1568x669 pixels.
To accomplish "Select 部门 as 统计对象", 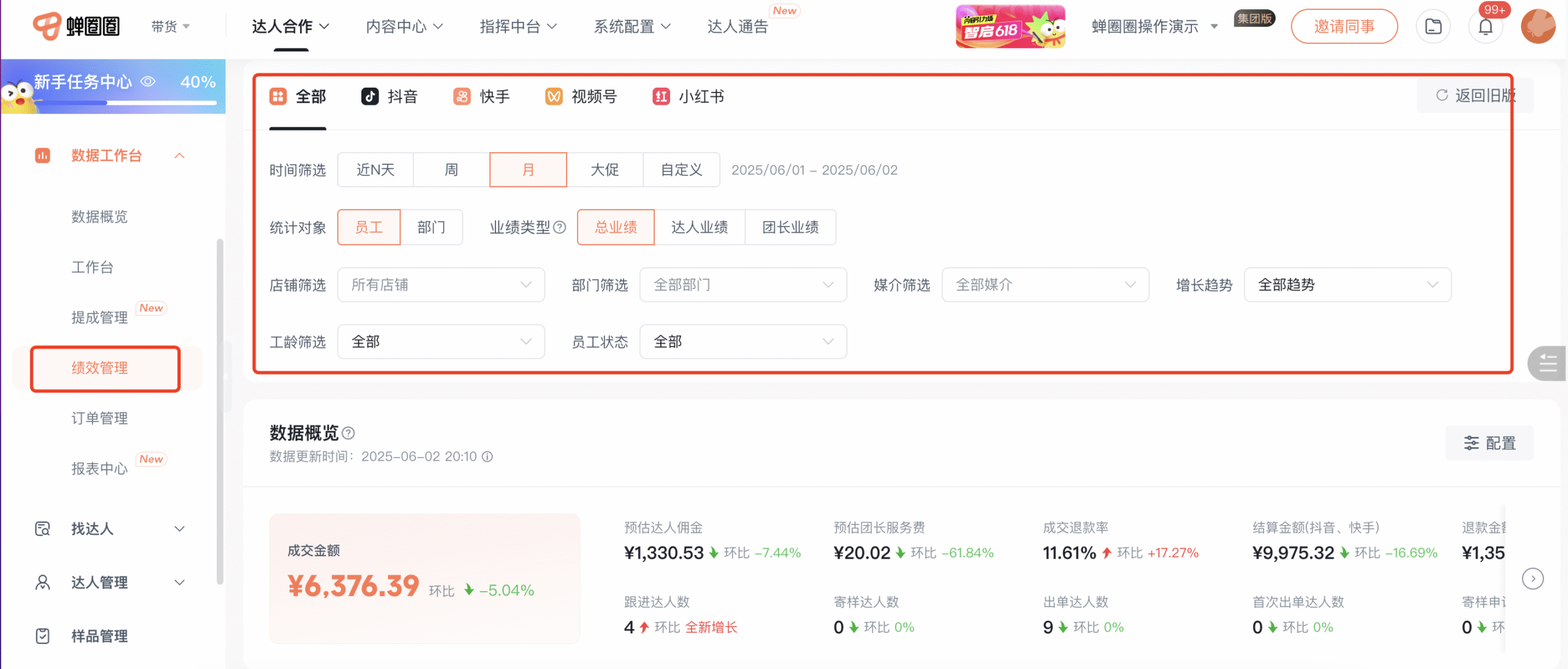I will click(431, 227).
